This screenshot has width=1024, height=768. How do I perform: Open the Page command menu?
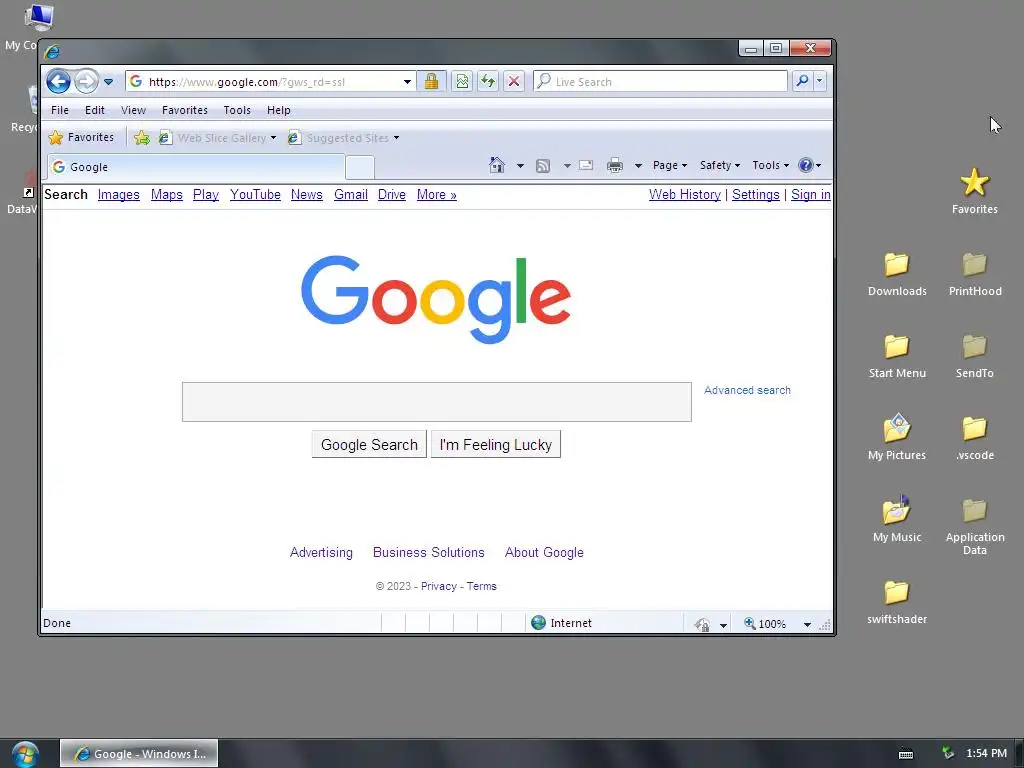[x=670, y=165]
